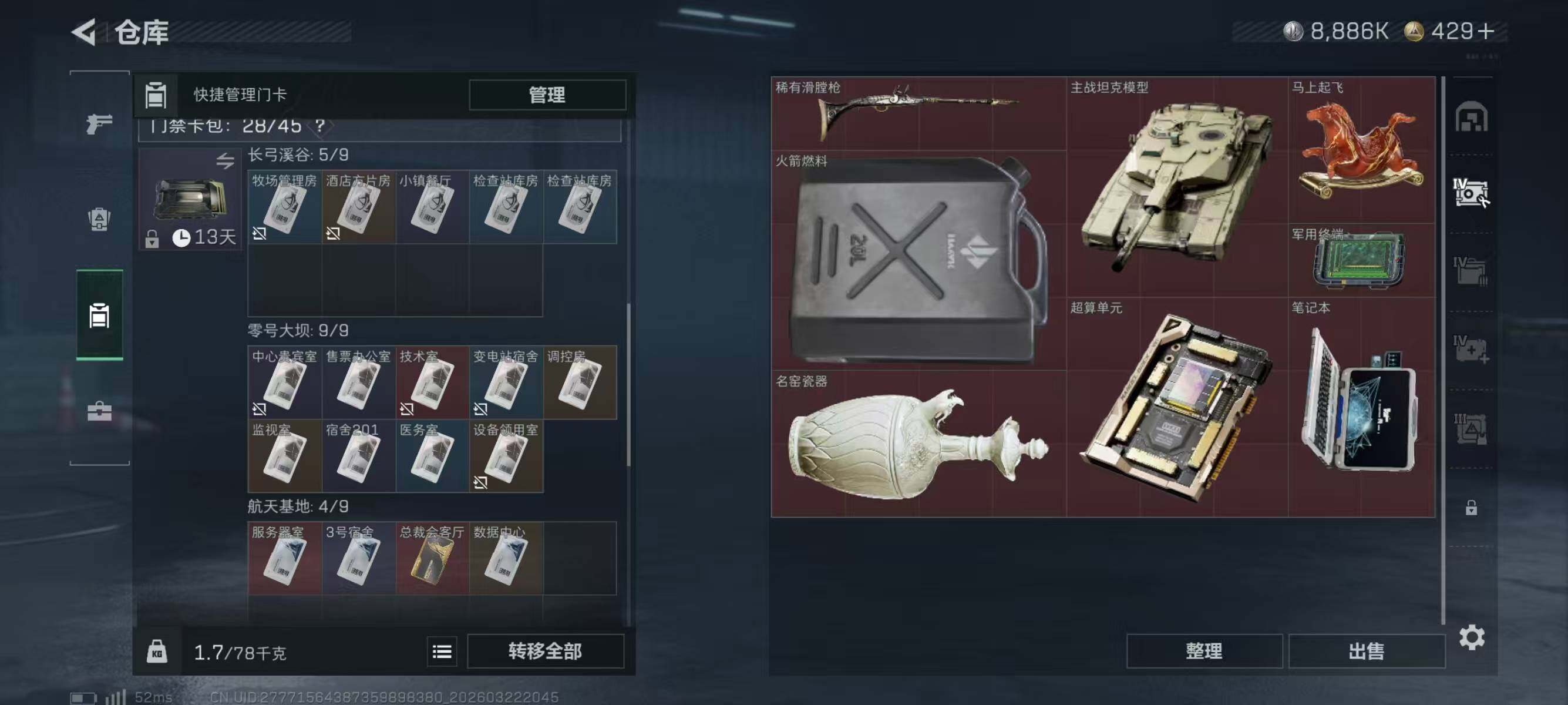Click the 管理 button
1568x705 pixels.
coord(547,95)
